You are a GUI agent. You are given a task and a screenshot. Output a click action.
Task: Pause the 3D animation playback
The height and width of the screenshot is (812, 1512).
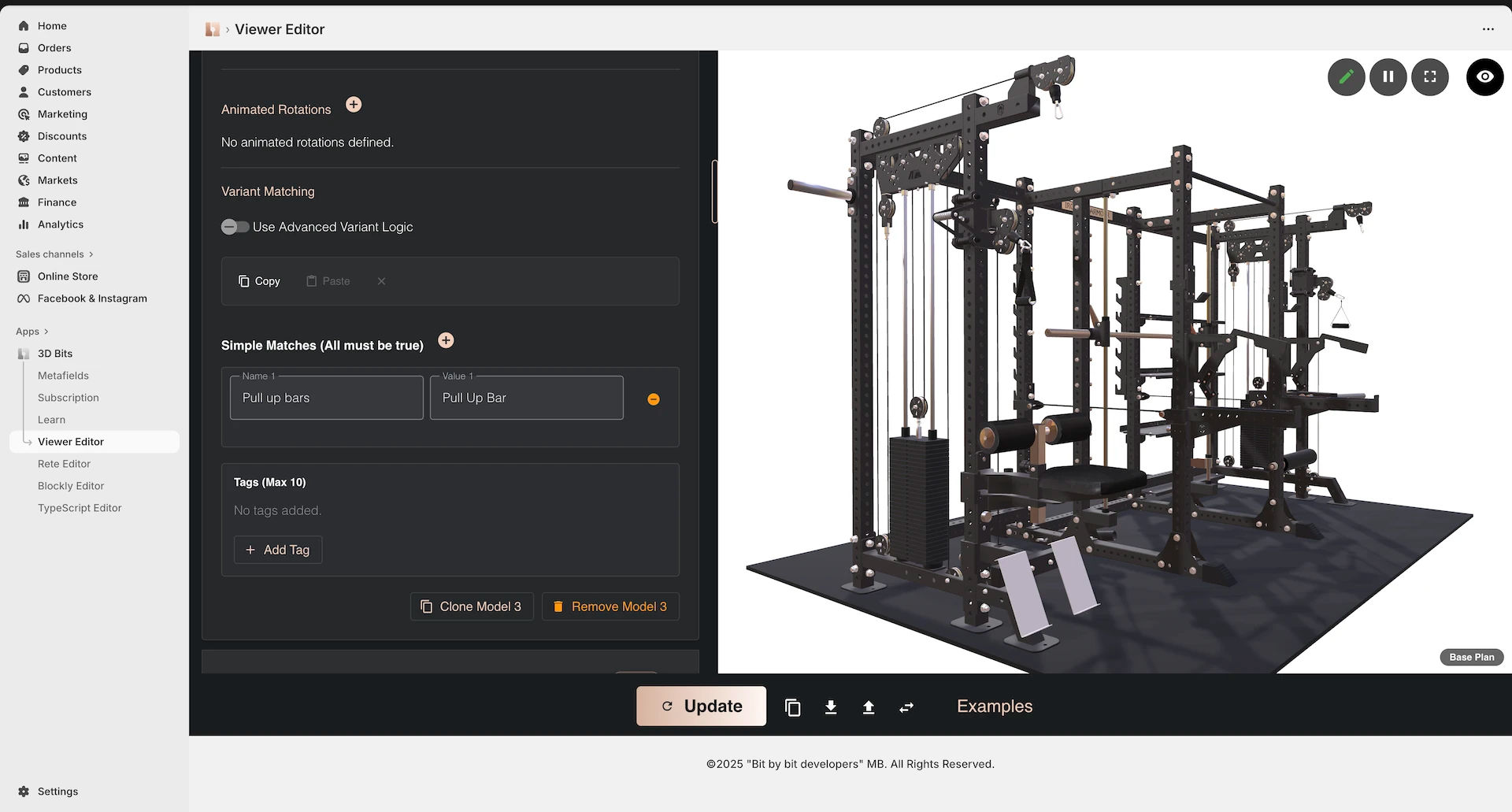tap(1388, 76)
